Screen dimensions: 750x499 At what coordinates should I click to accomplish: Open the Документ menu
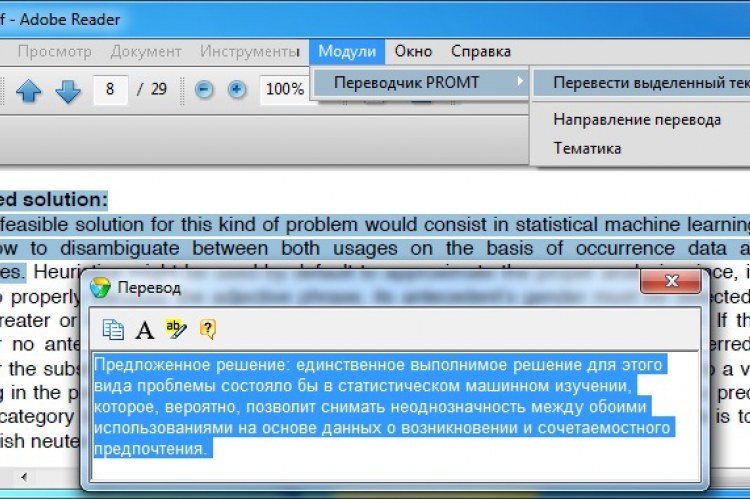coord(146,52)
